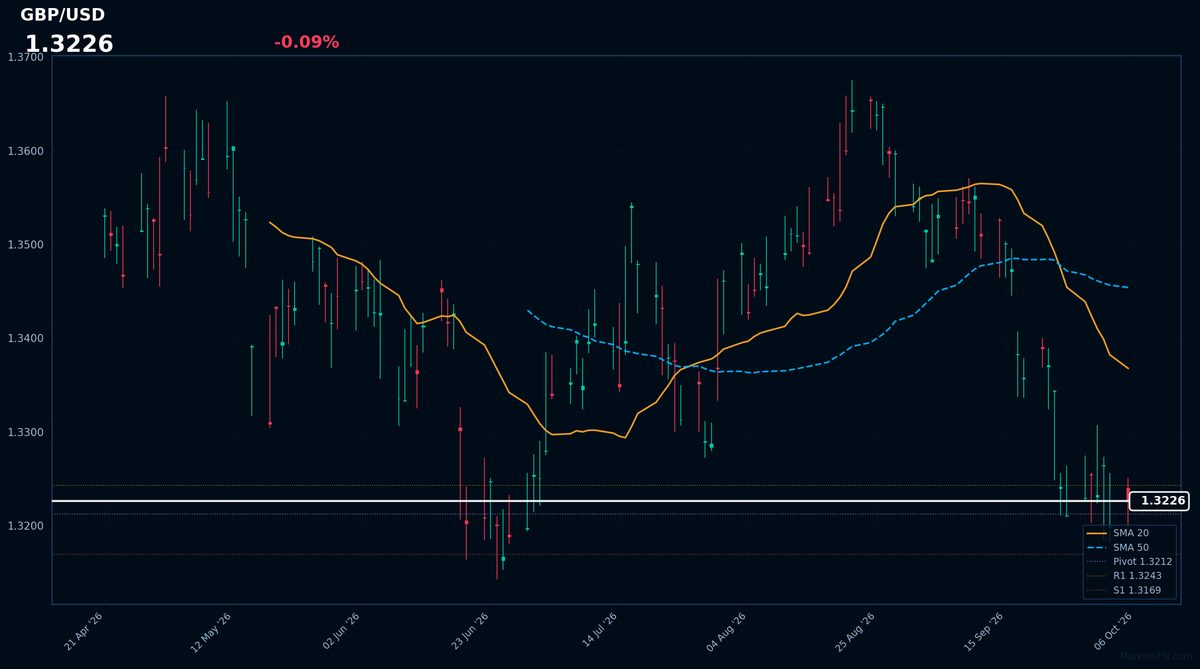Click the 1.3500 y-axis label
The image size is (1200, 669).
pyautogui.click(x=25, y=245)
